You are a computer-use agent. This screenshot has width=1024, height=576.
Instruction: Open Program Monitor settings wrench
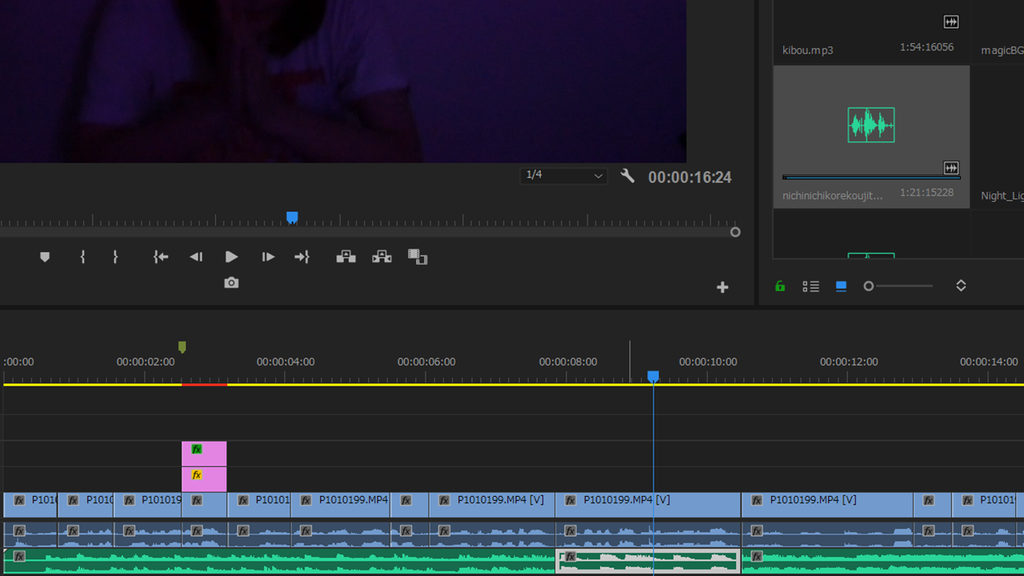coord(628,176)
